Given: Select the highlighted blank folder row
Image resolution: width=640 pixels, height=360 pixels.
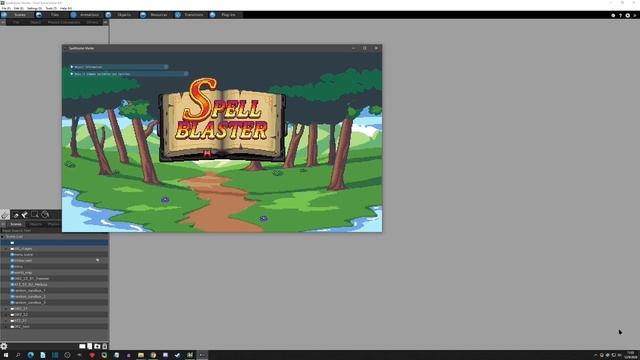Looking at the screenshot, I should pos(54,242).
